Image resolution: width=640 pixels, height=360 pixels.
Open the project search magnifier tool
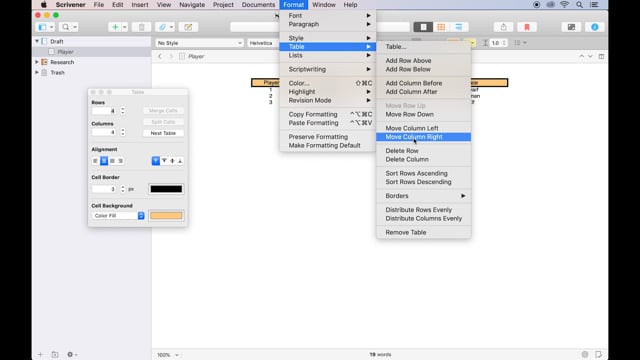click(65, 27)
